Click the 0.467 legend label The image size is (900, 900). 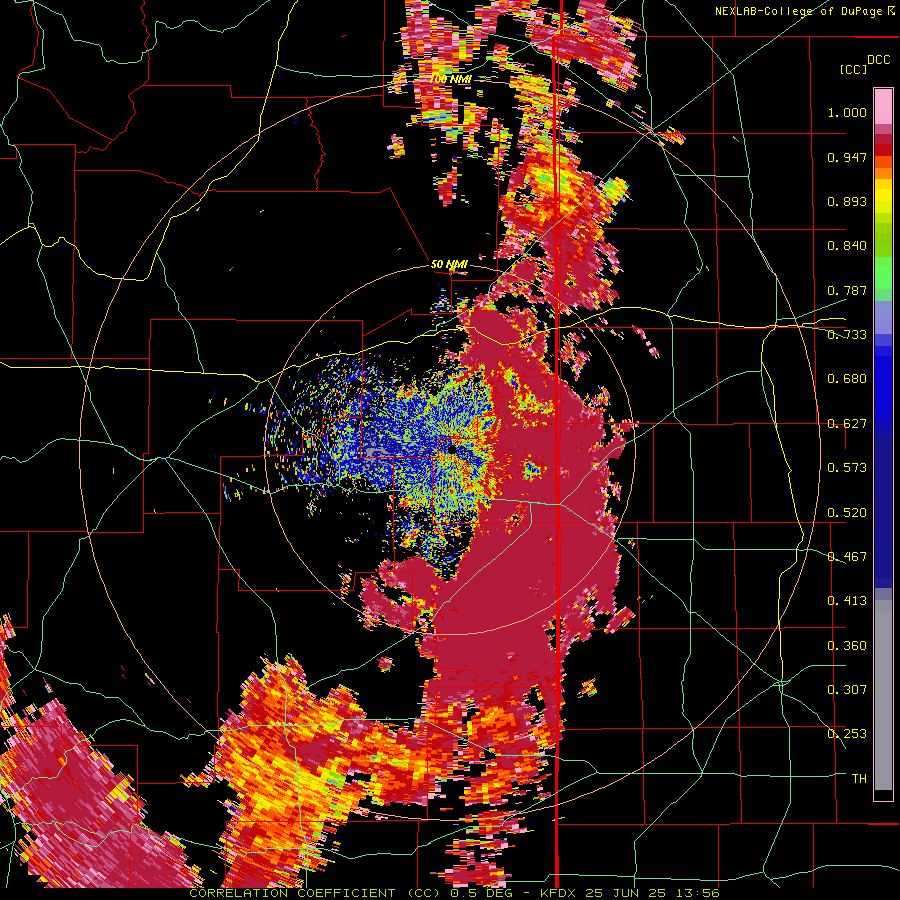(847, 556)
